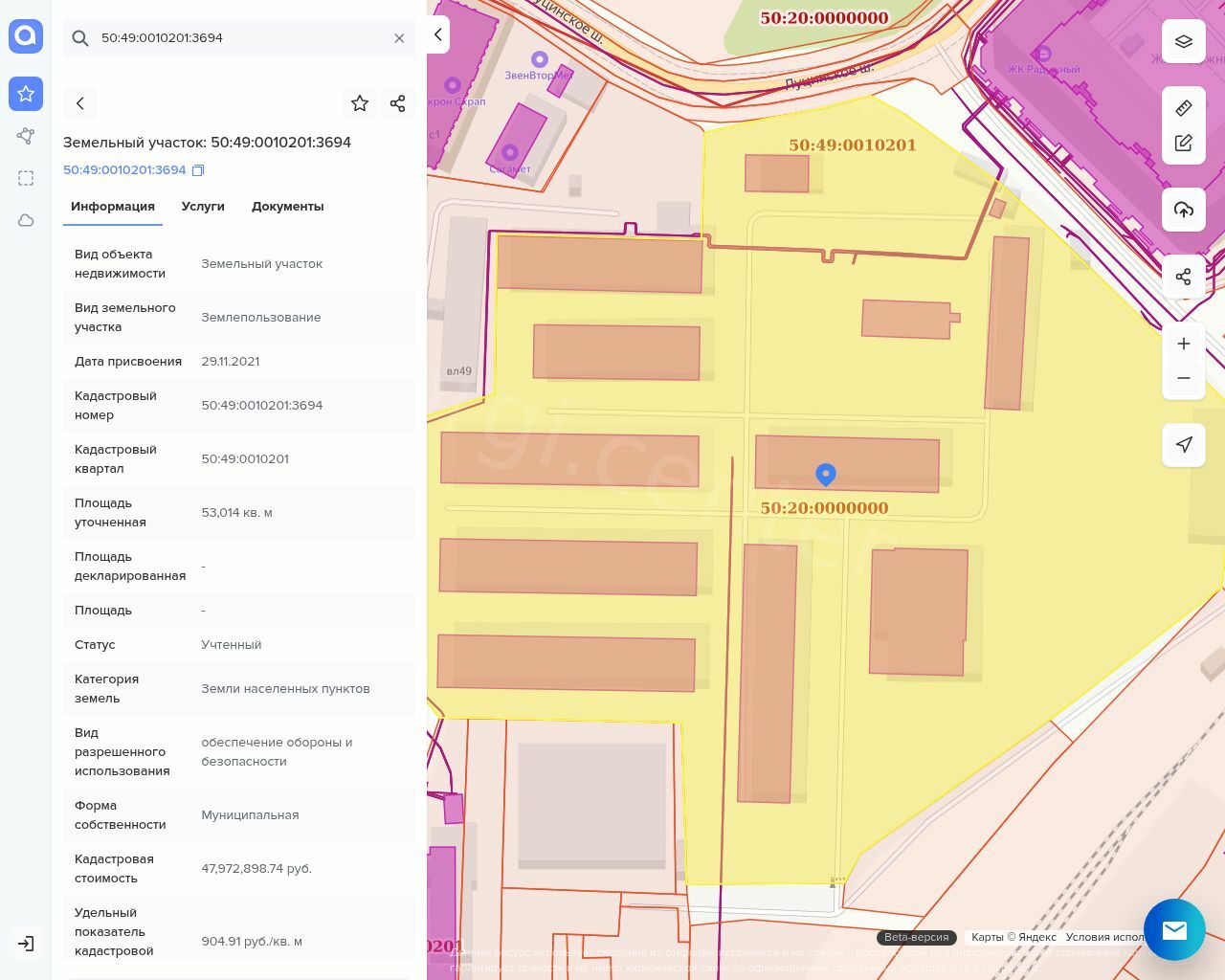Copy the cadastral number 50:49:0010201:3694
This screenshot has height=980, width=1225.
click(x=198, y=170)
